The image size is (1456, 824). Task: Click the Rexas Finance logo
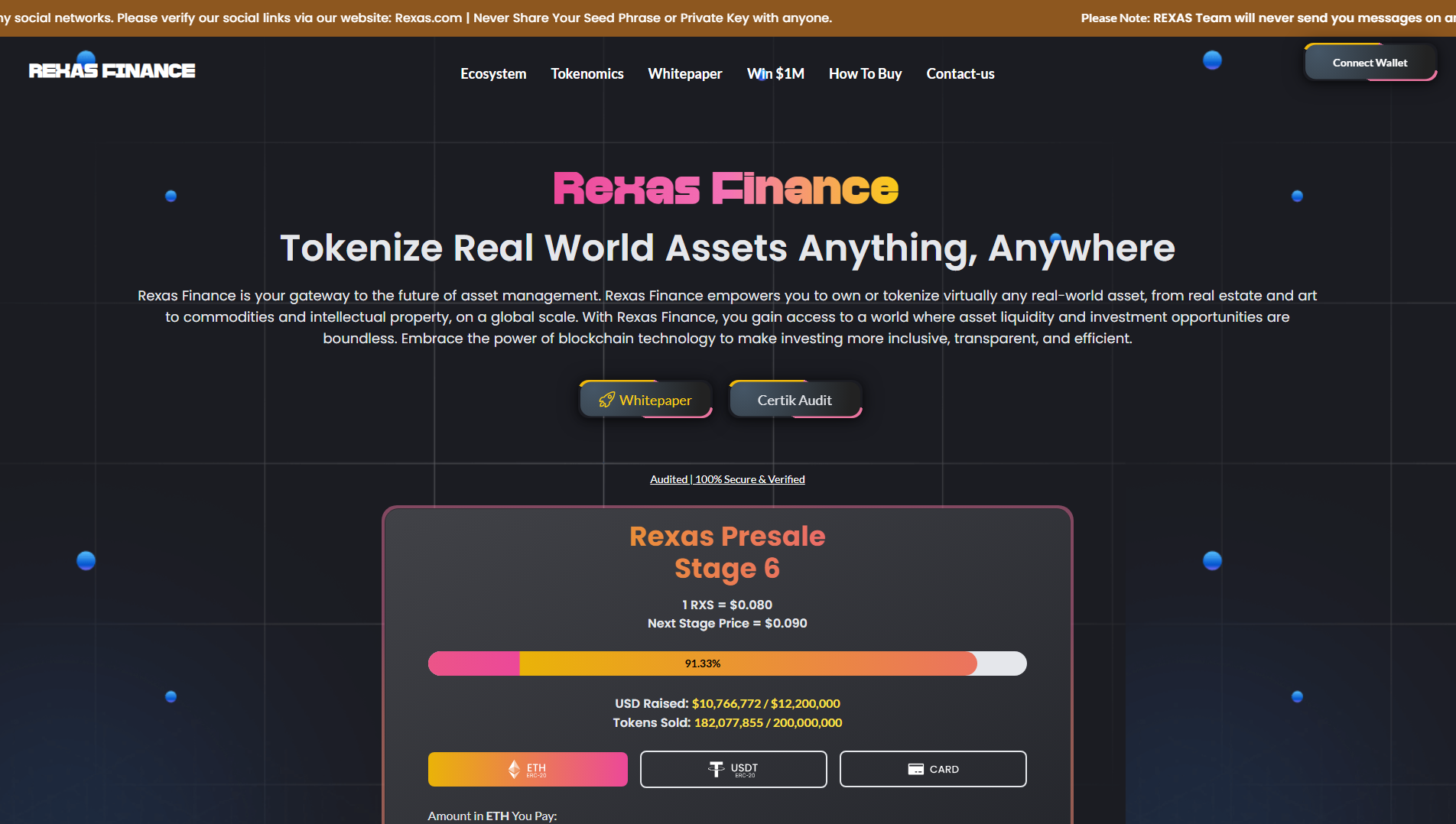(x=112, y=70)
